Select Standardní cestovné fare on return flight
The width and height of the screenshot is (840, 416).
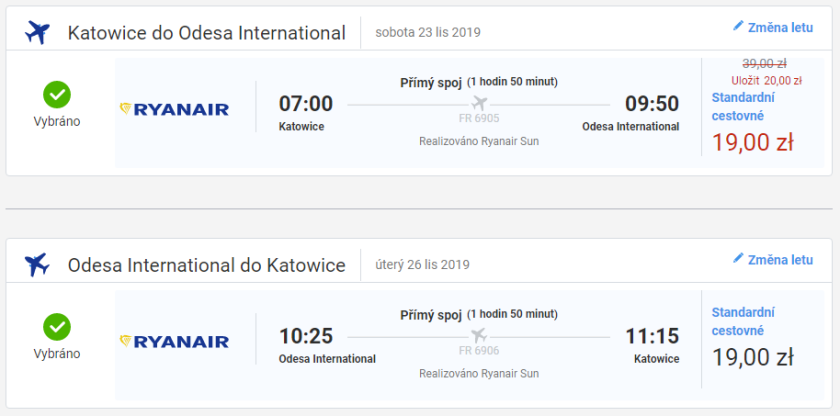(744, 321)
